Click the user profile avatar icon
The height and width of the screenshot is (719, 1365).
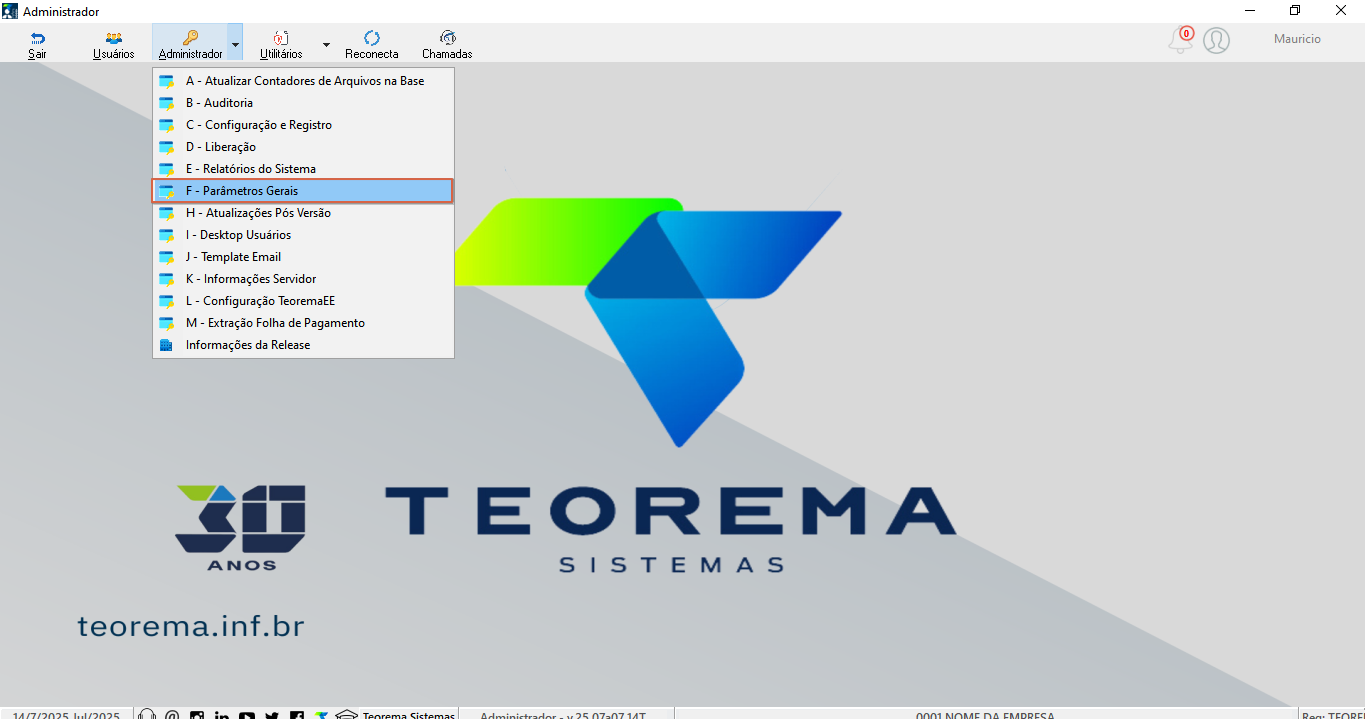(1216, 40)
